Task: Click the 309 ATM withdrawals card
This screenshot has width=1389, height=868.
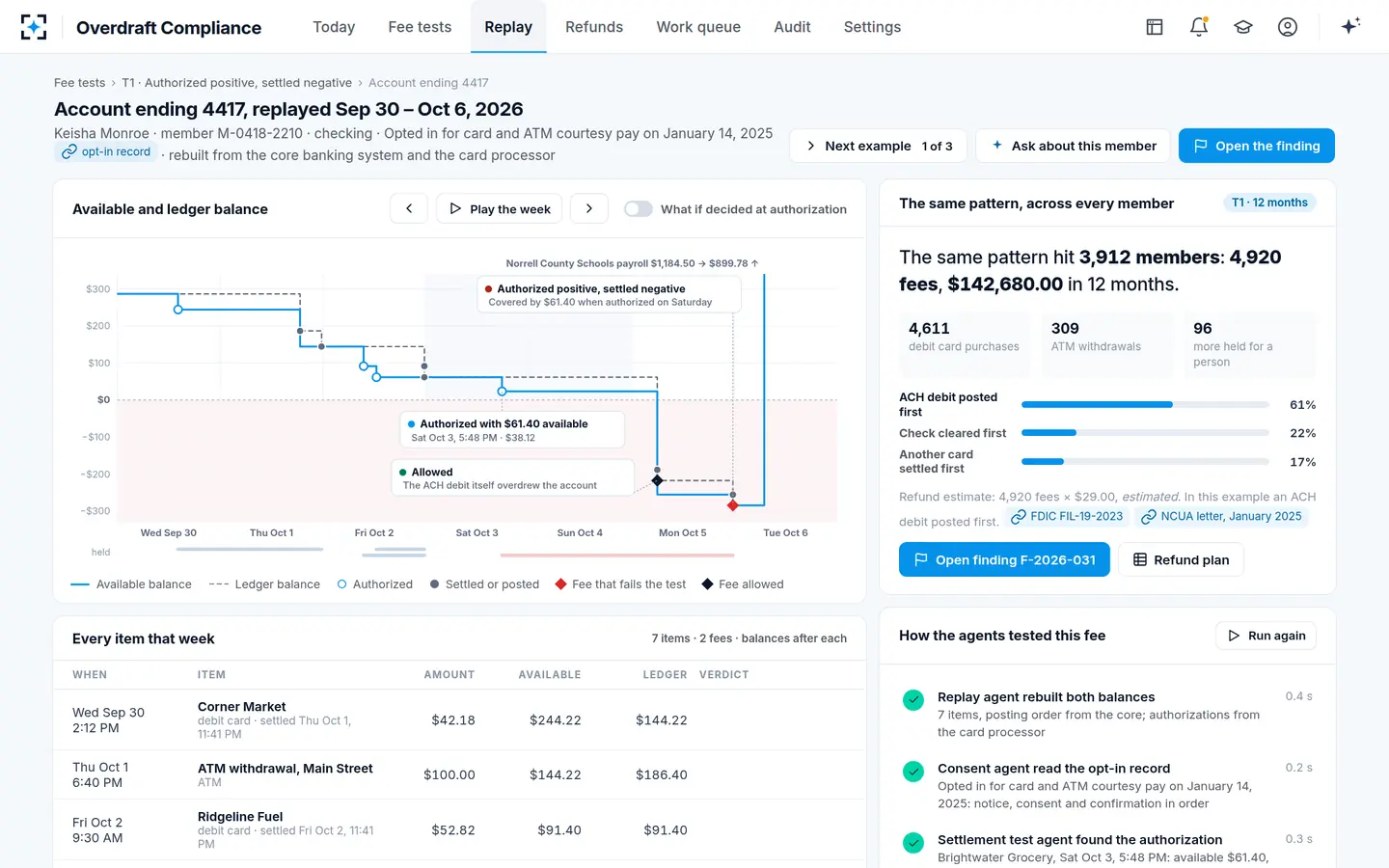Action: (x=1106, y=344)
